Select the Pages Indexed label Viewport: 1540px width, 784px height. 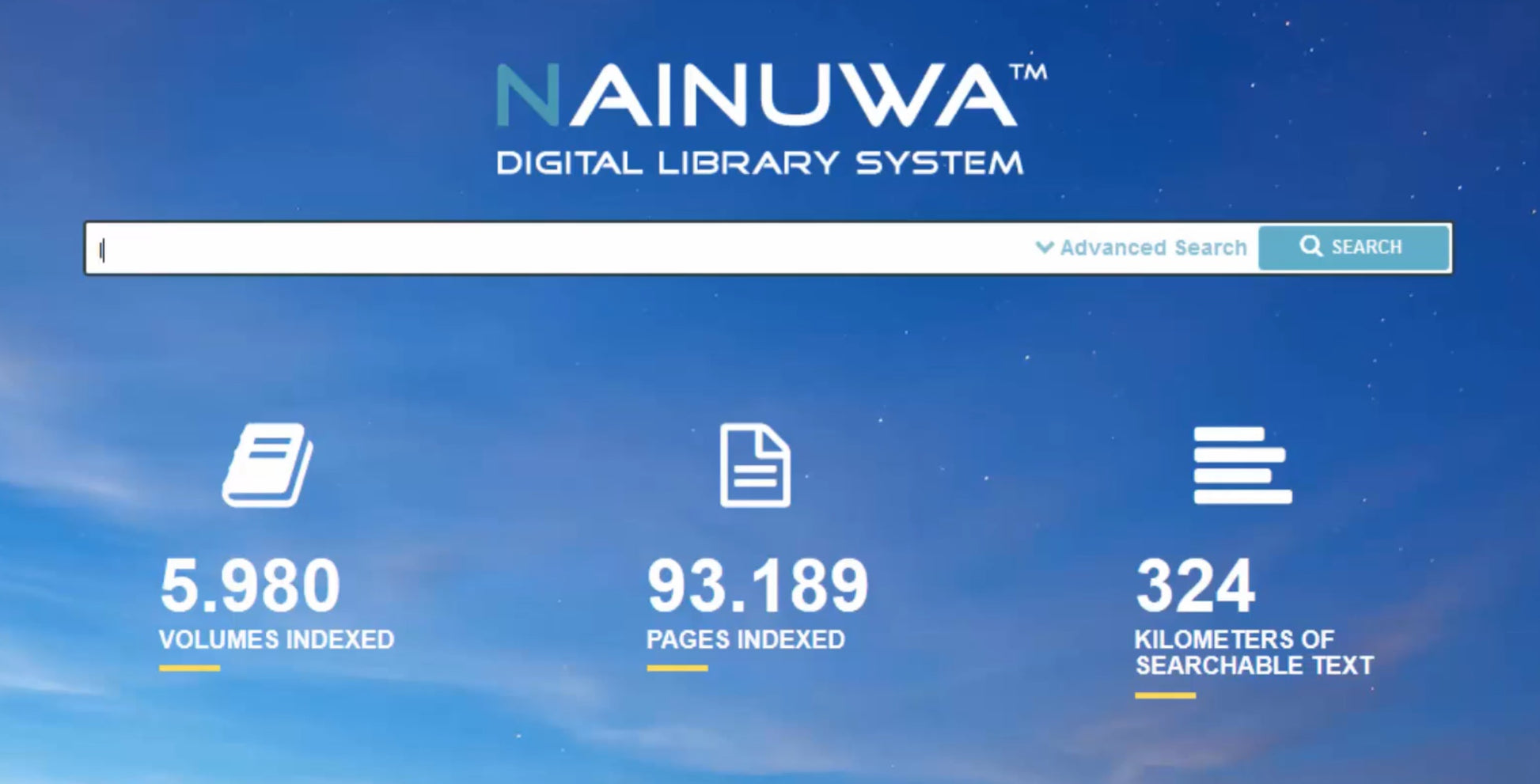745,639
